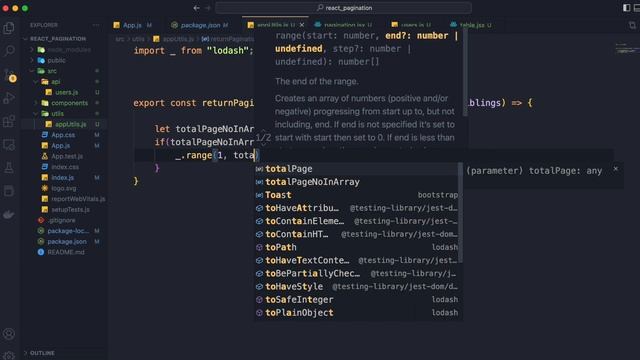Screen dimensions: 640x360
Task: Expand the OUTLINE section
Action: click(42, 353)
